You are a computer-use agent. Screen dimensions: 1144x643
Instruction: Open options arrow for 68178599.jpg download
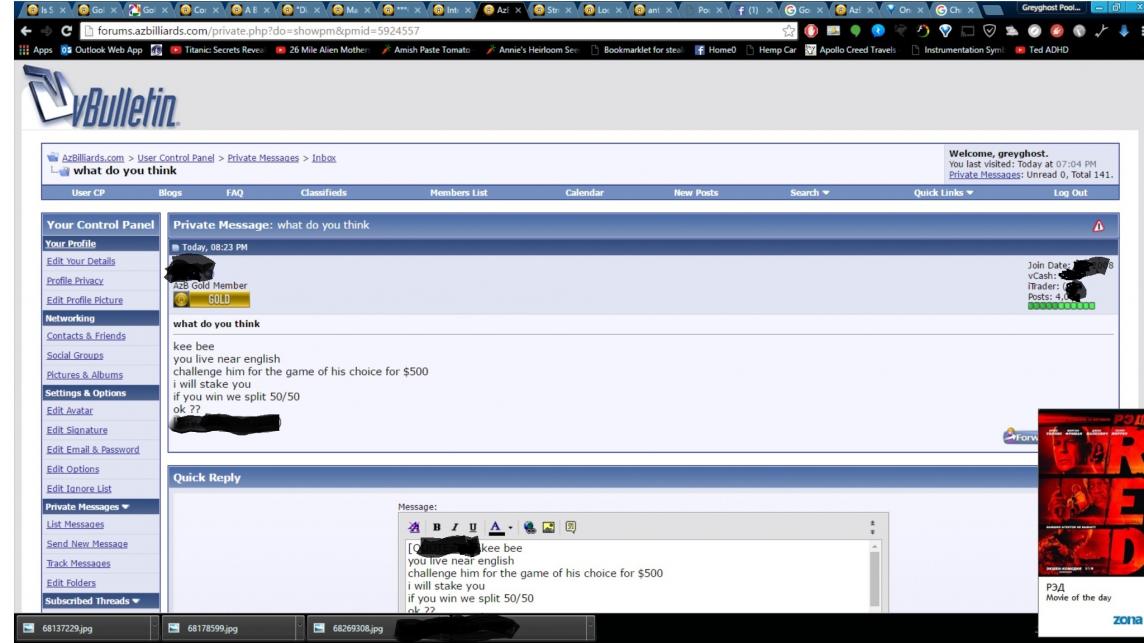pyautogui.click(x=299, y=628)
